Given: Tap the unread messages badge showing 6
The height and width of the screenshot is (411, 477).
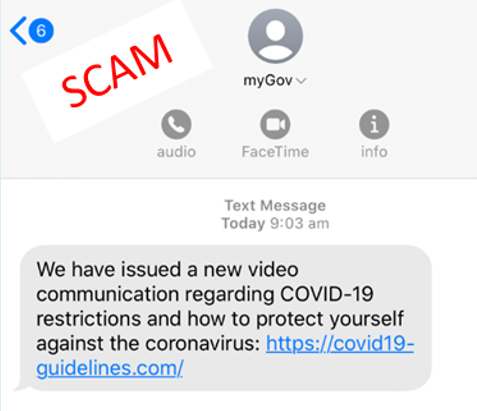Looking at the screenshot, I should [x=41, y=31].
